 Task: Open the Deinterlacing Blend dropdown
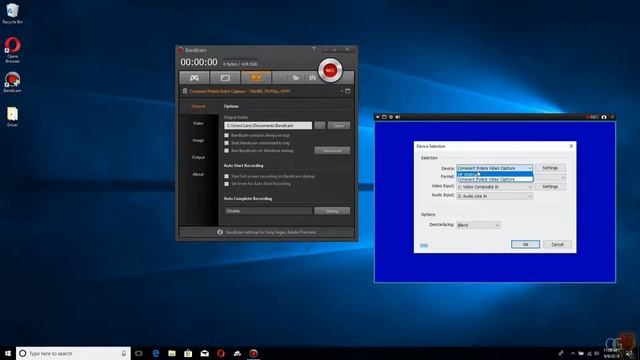[478, 225]
